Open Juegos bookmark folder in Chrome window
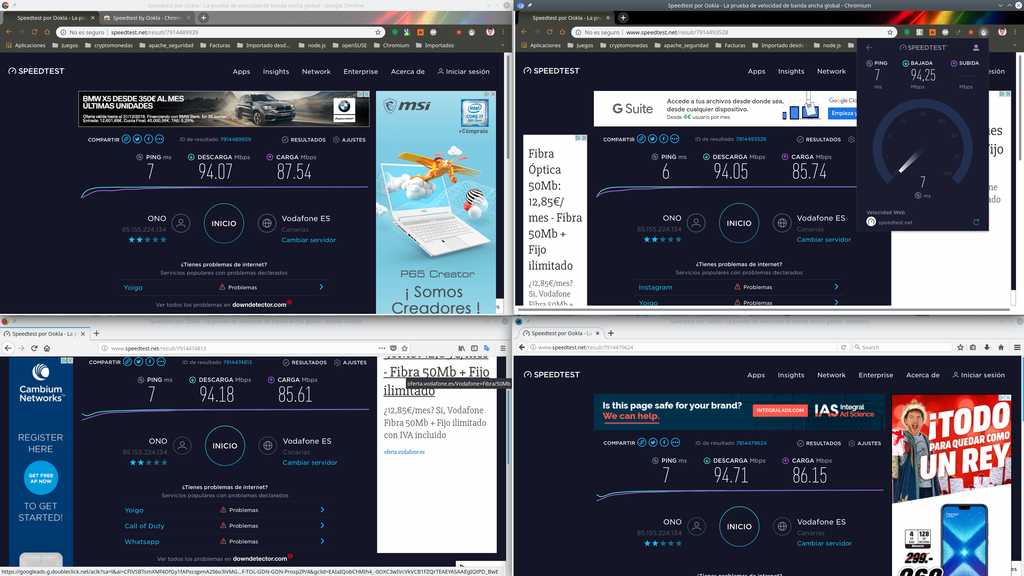This screenshot has height=576, width=1024. click(65, 46)
